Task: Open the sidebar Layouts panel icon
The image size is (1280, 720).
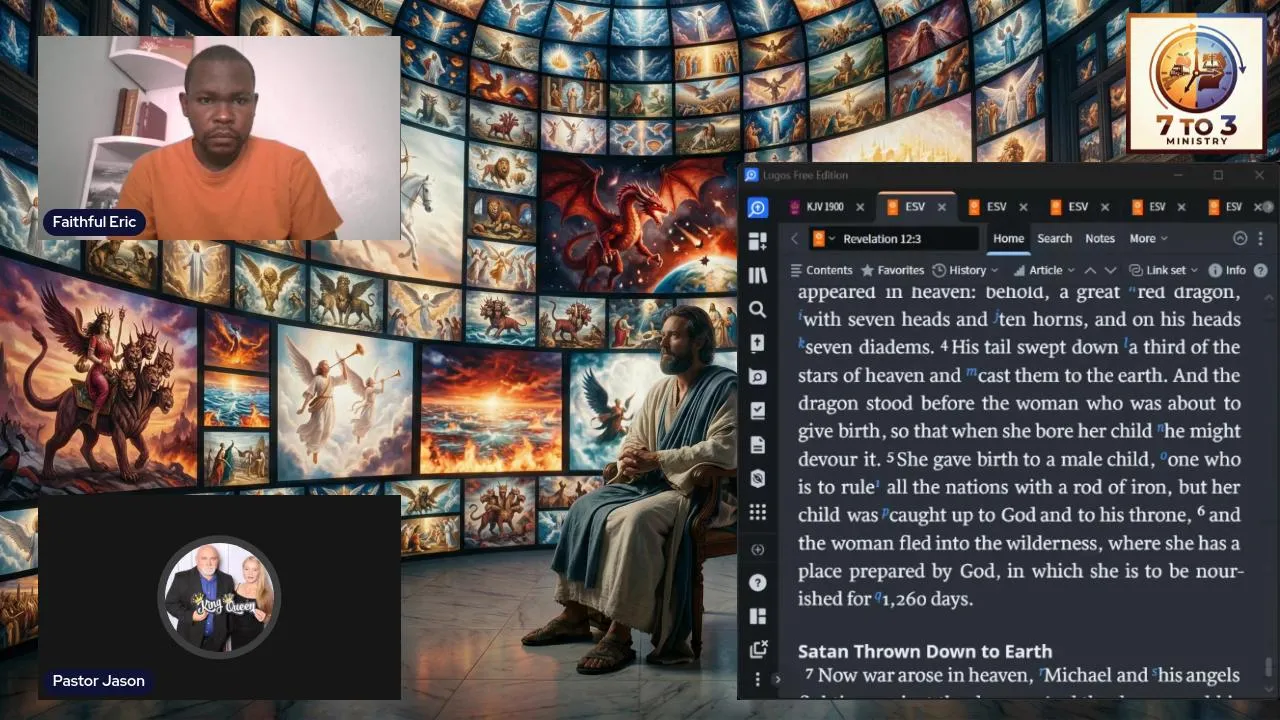Action: coord(757,616)
